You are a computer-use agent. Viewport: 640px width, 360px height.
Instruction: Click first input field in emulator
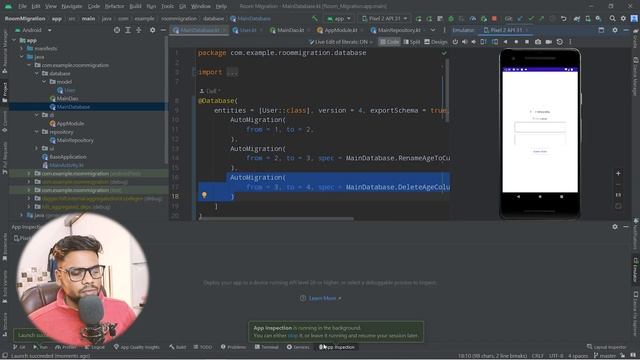pyautogui.click(x=540, y=127)
